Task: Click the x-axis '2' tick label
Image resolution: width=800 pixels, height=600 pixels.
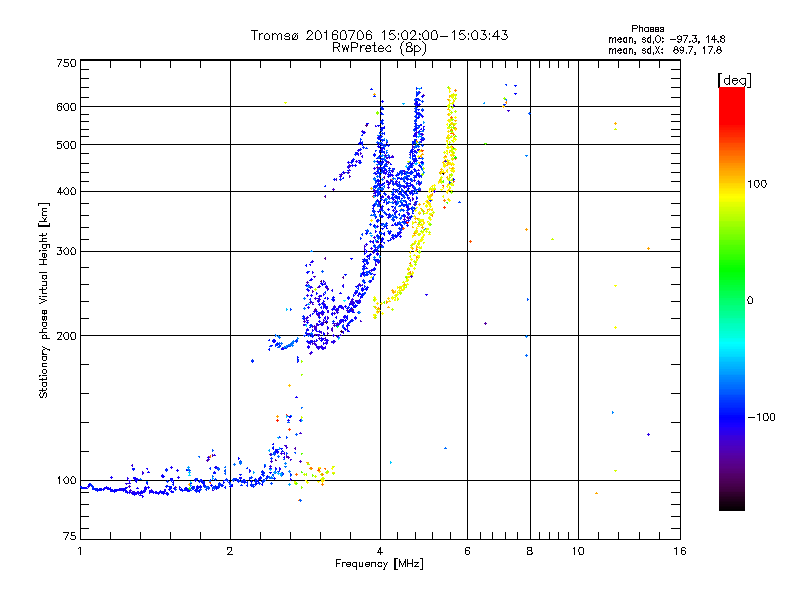Action: tap(230, 551)
